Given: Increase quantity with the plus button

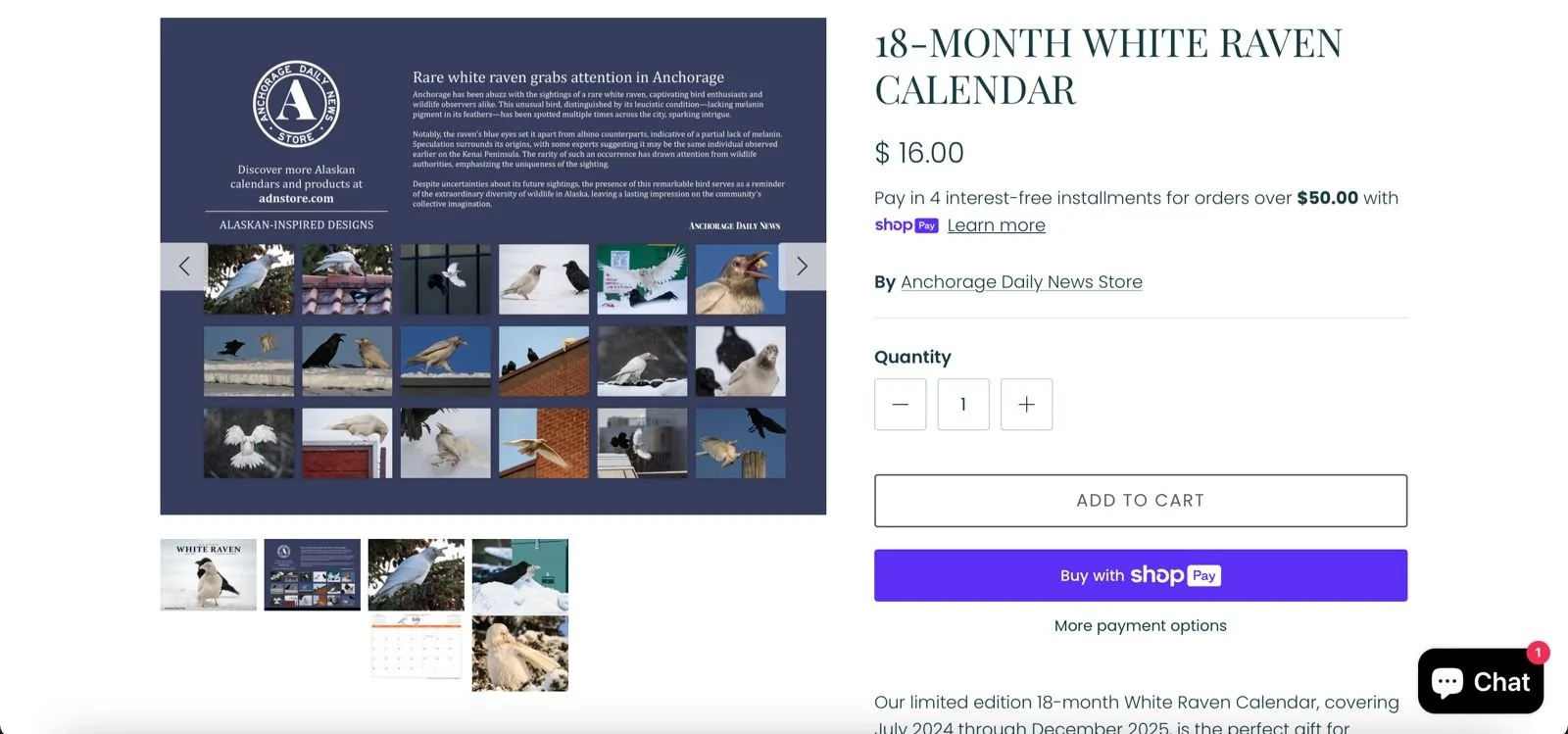Looking at the screenshot, I should click(x=1026, y=405).
